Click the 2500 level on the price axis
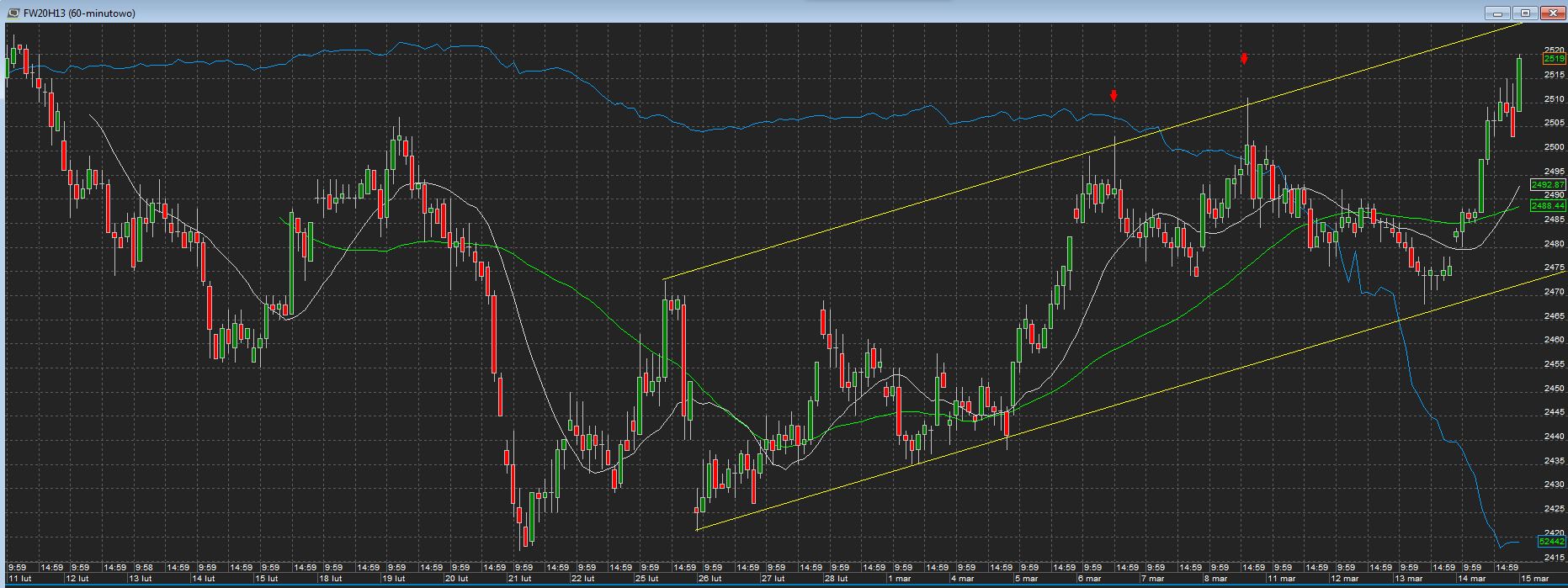Image resolution: width=1568 pixels, height=588 pixels. pos(1554,147)
